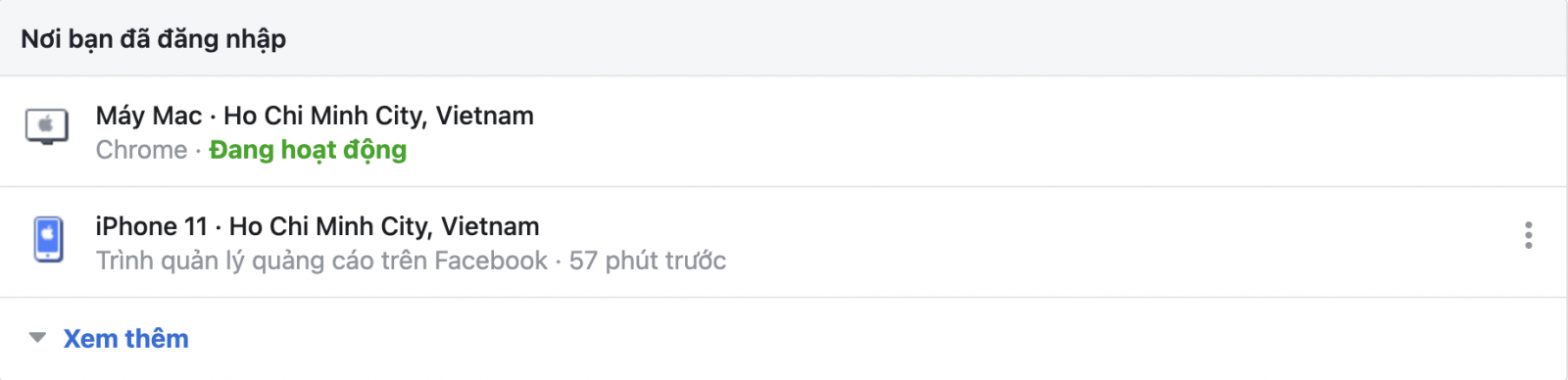
Task: Click Ho Chi Minh City, Vietnam on iPhone row
Action: (x=384, y=226)
